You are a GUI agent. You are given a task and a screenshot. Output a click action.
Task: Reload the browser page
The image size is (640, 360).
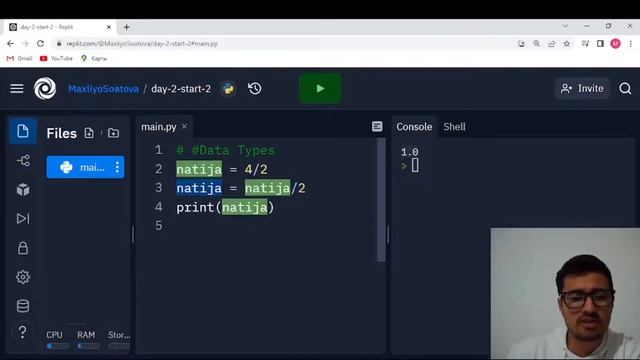(40, 43)
